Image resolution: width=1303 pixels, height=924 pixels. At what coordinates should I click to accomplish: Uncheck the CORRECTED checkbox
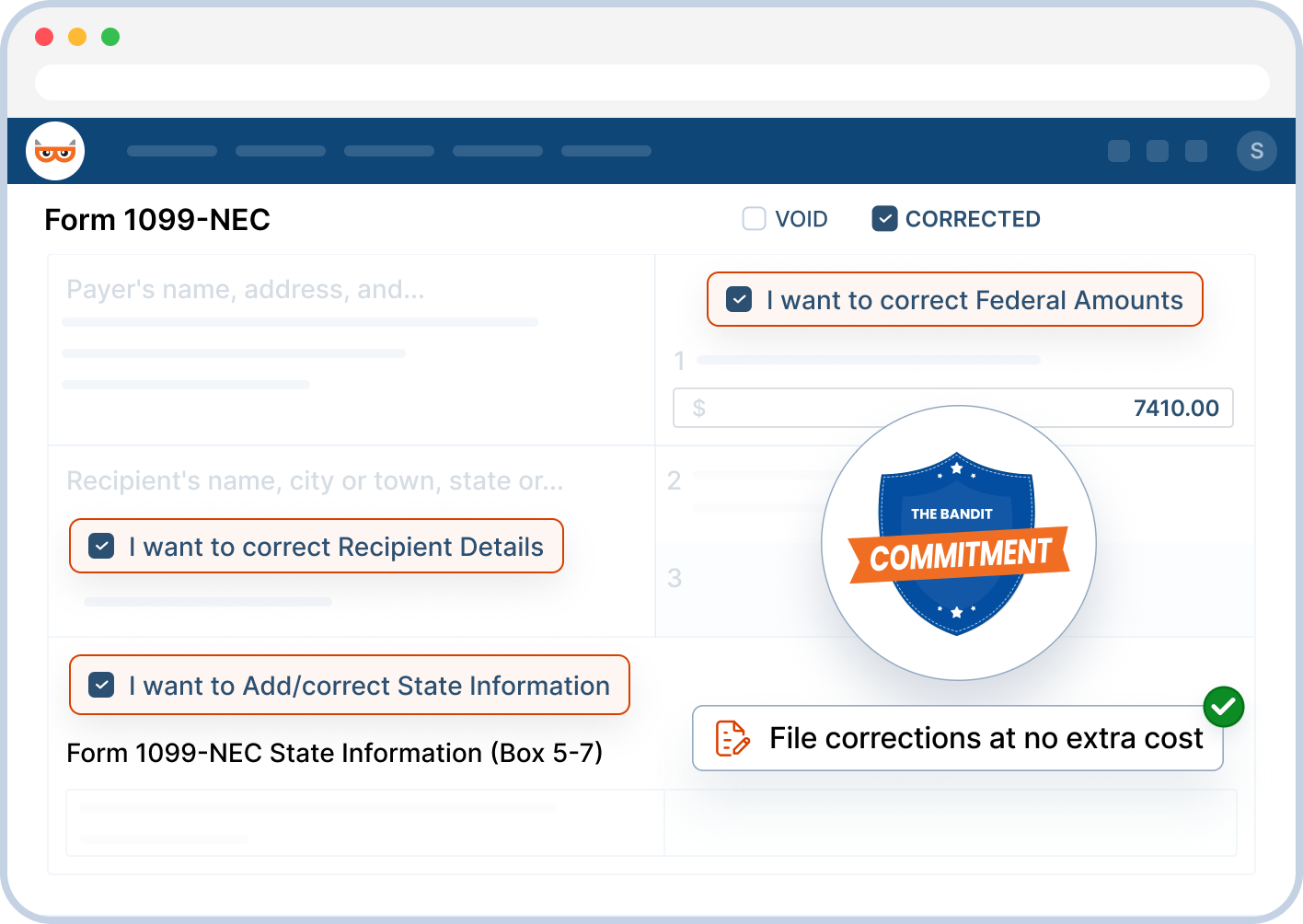point(884,219)
